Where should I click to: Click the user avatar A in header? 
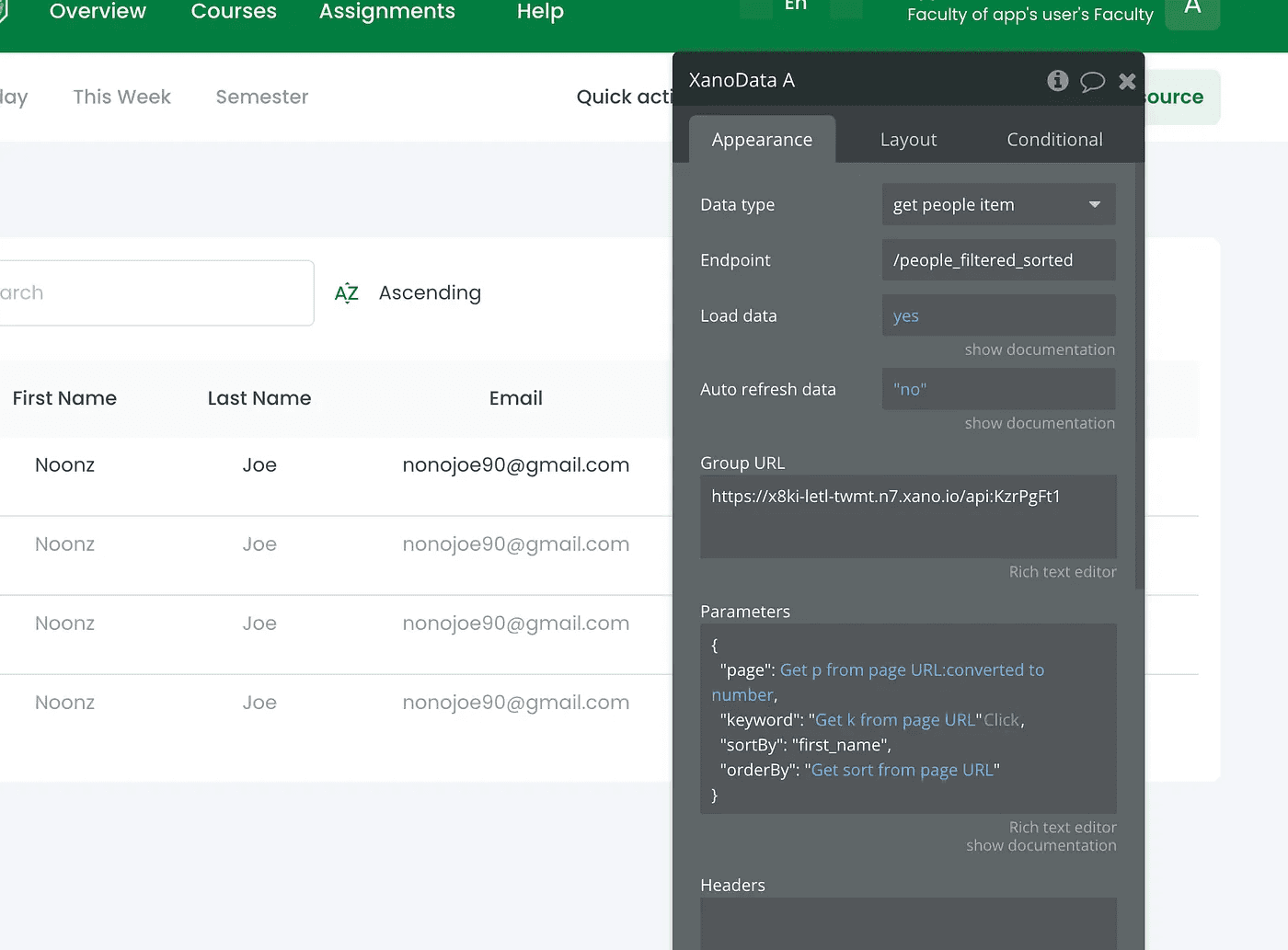pyautogui.click(x=1192, y=9)
